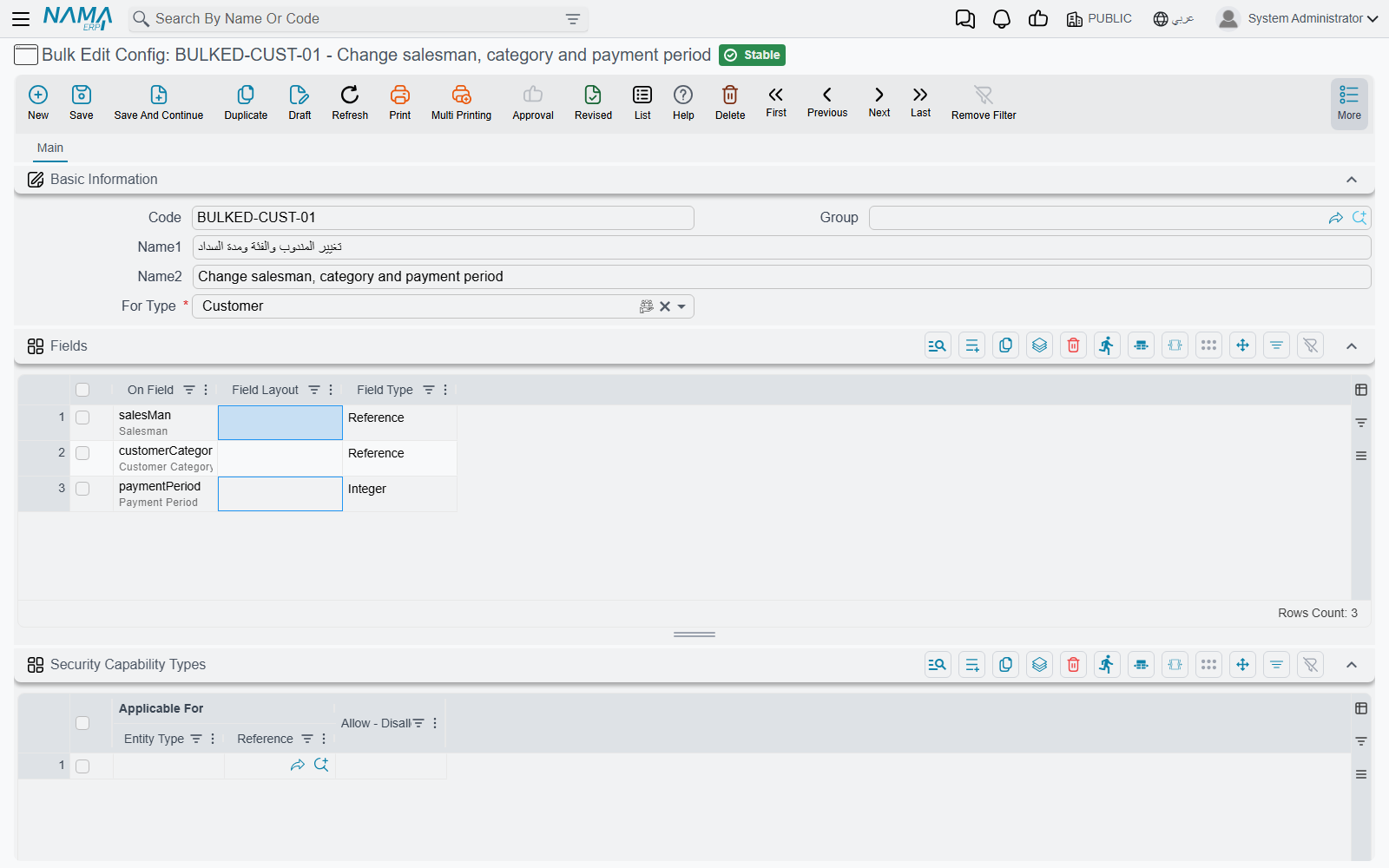Click the Stable status badge

tap(753, 55)
